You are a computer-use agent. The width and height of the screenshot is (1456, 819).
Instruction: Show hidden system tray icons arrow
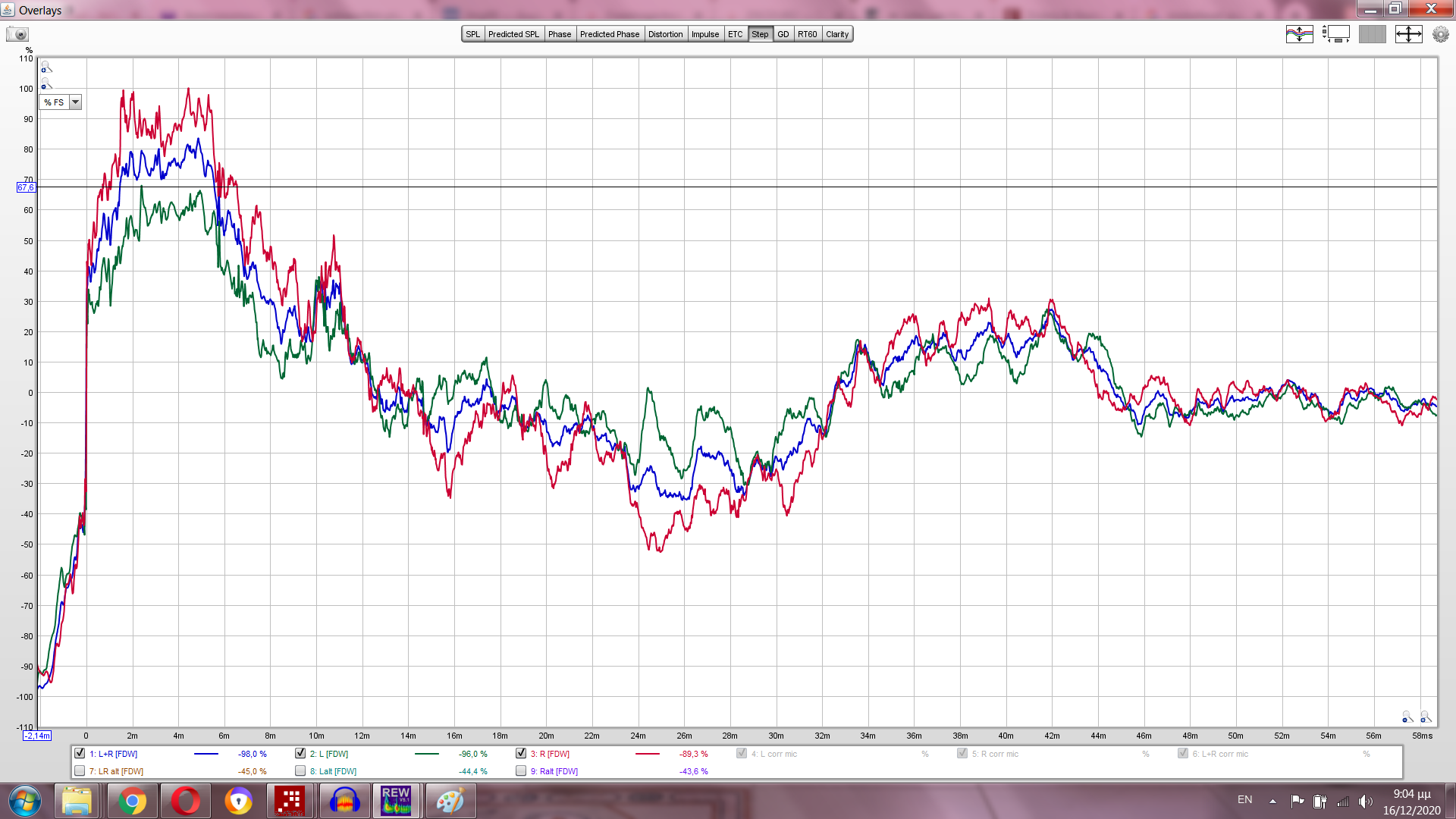point(1272,801)
